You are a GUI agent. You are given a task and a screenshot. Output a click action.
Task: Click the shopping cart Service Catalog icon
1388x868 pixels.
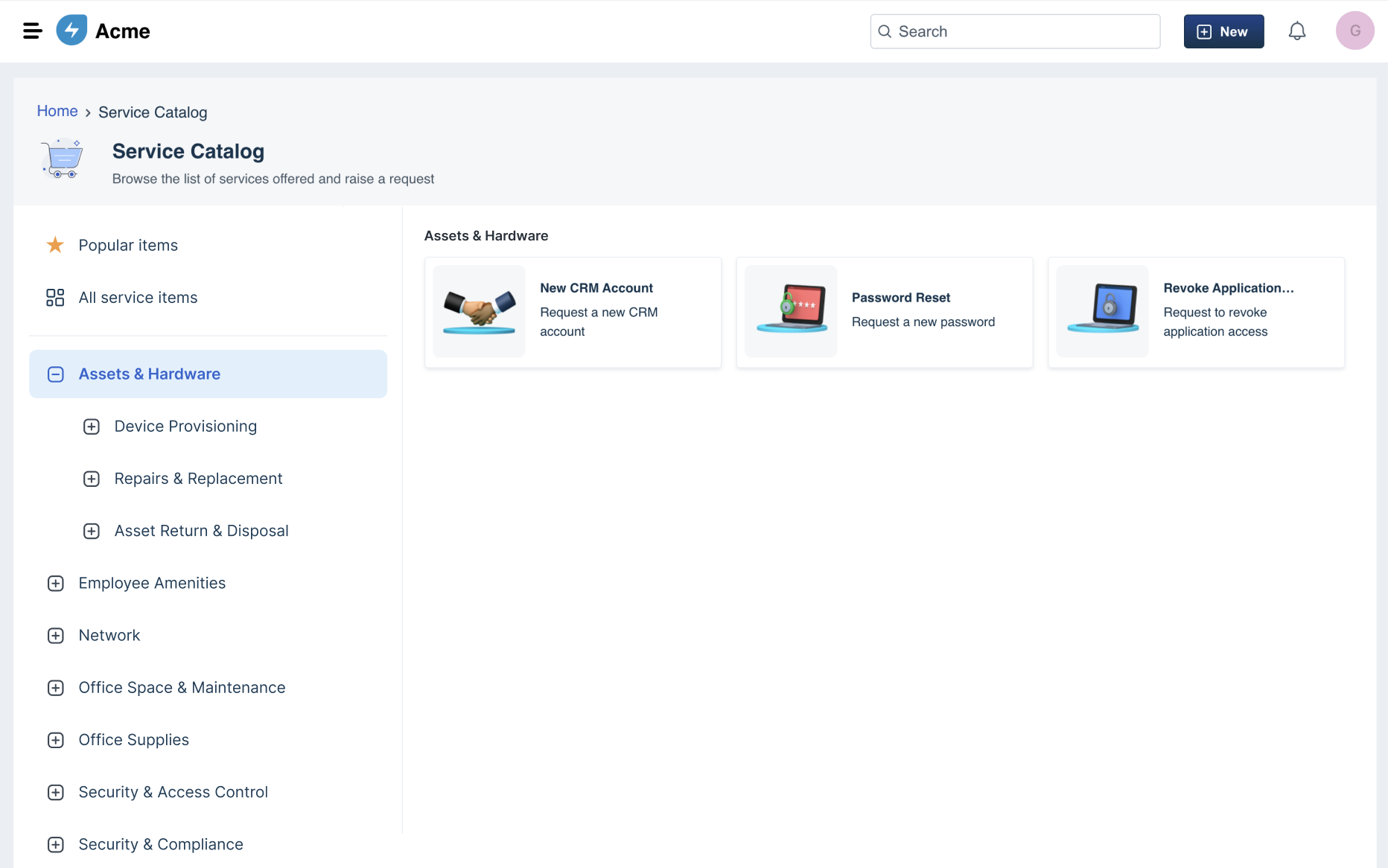click(x=63, y=158)
